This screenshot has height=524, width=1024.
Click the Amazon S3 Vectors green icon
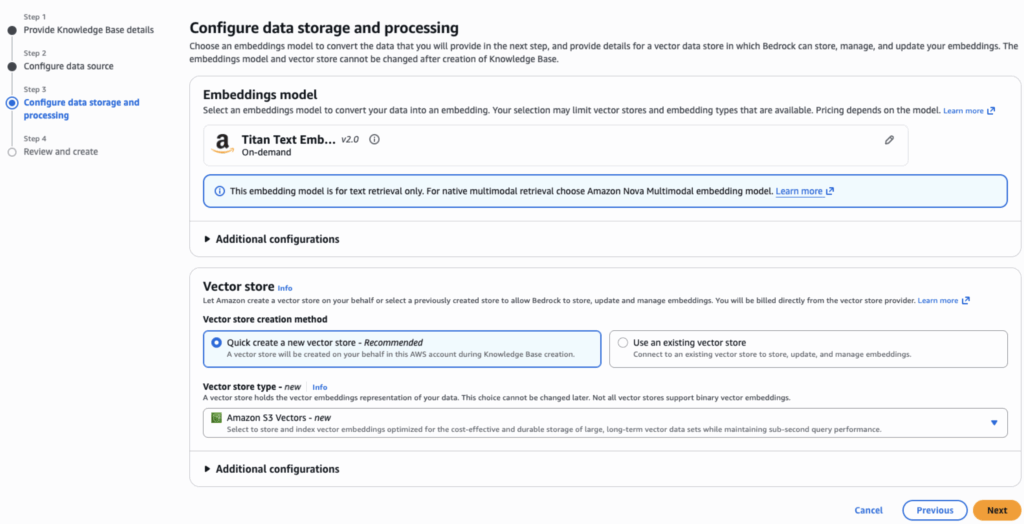tap(216, 417)
